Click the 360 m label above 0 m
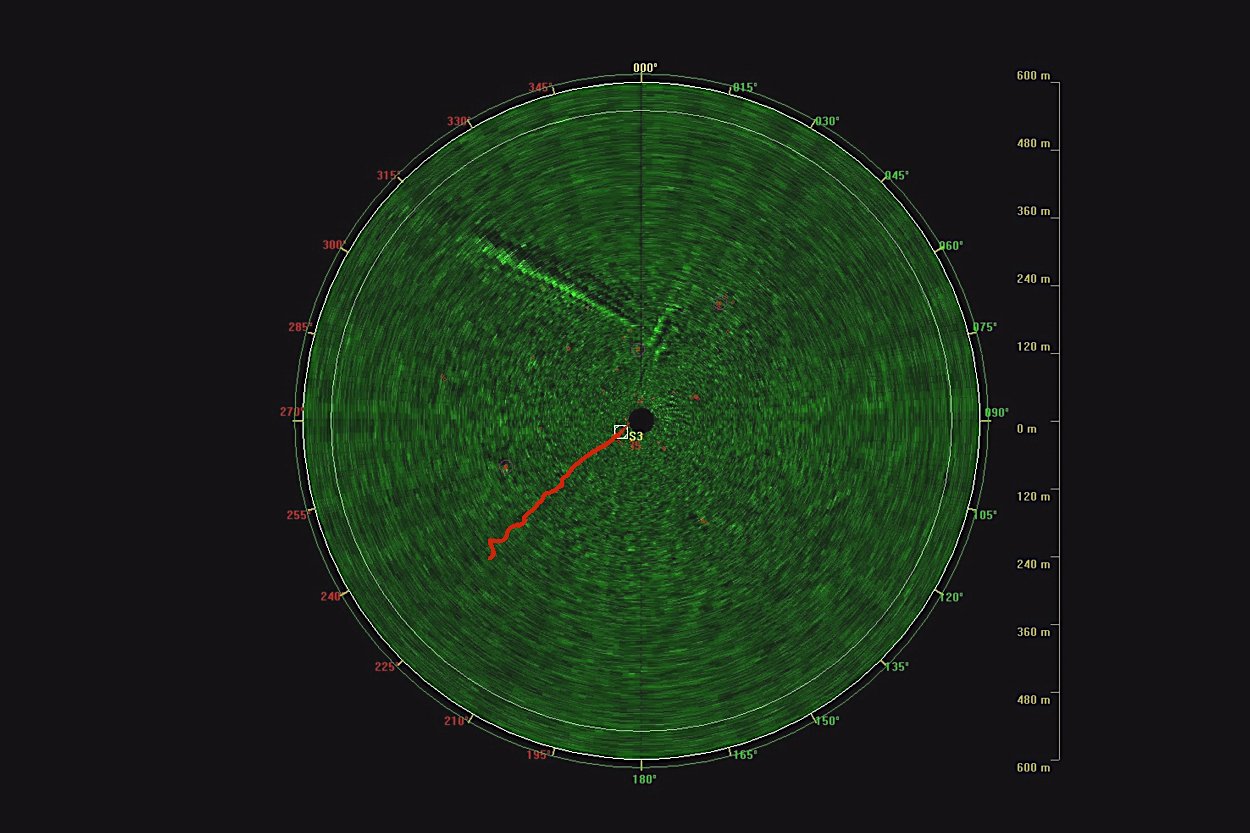The height and width of the screenshot is (833, 1250). 1033,211
